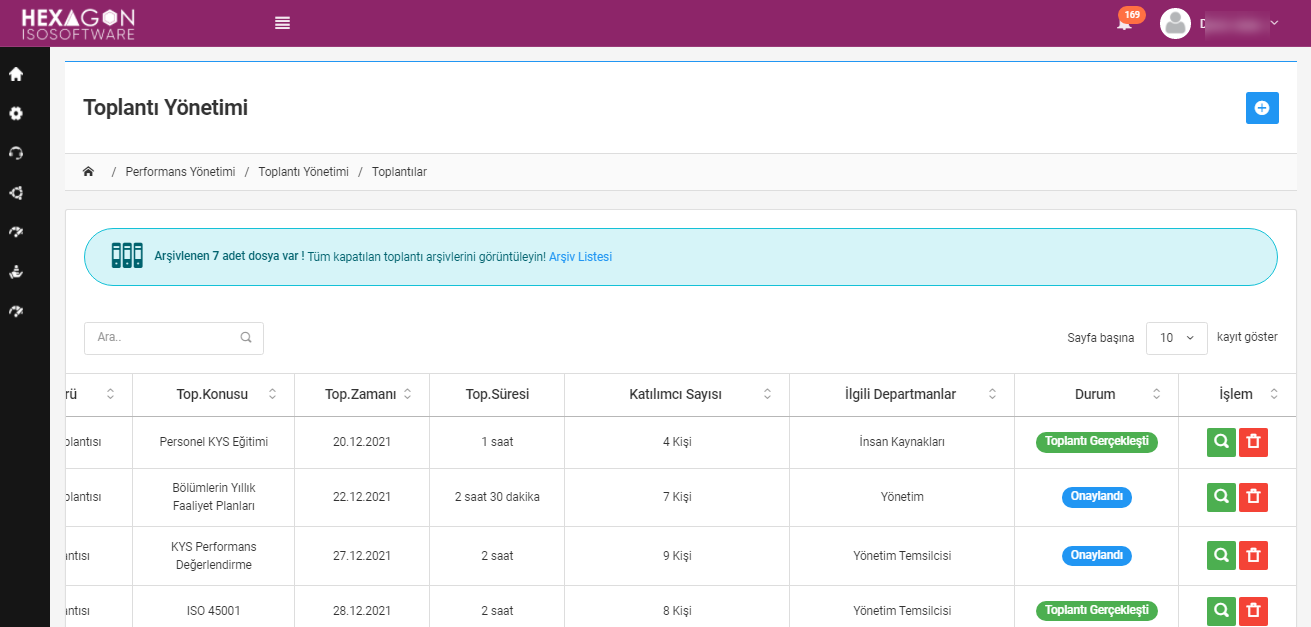Open the records per page dropdown

[x=1176, y=338]
